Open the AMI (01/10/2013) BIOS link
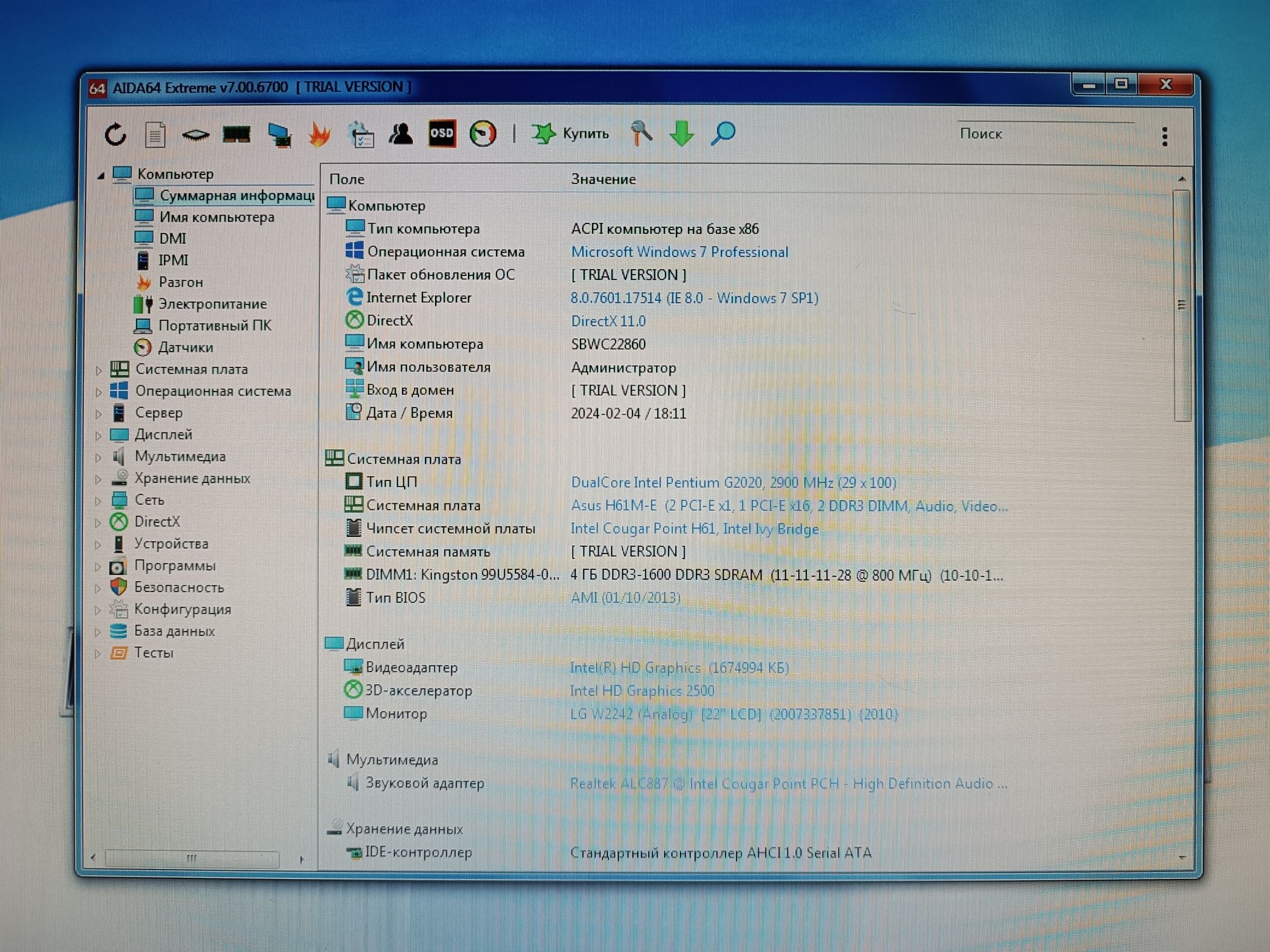This screenshot has width=1270, height=952. point(625,598)
